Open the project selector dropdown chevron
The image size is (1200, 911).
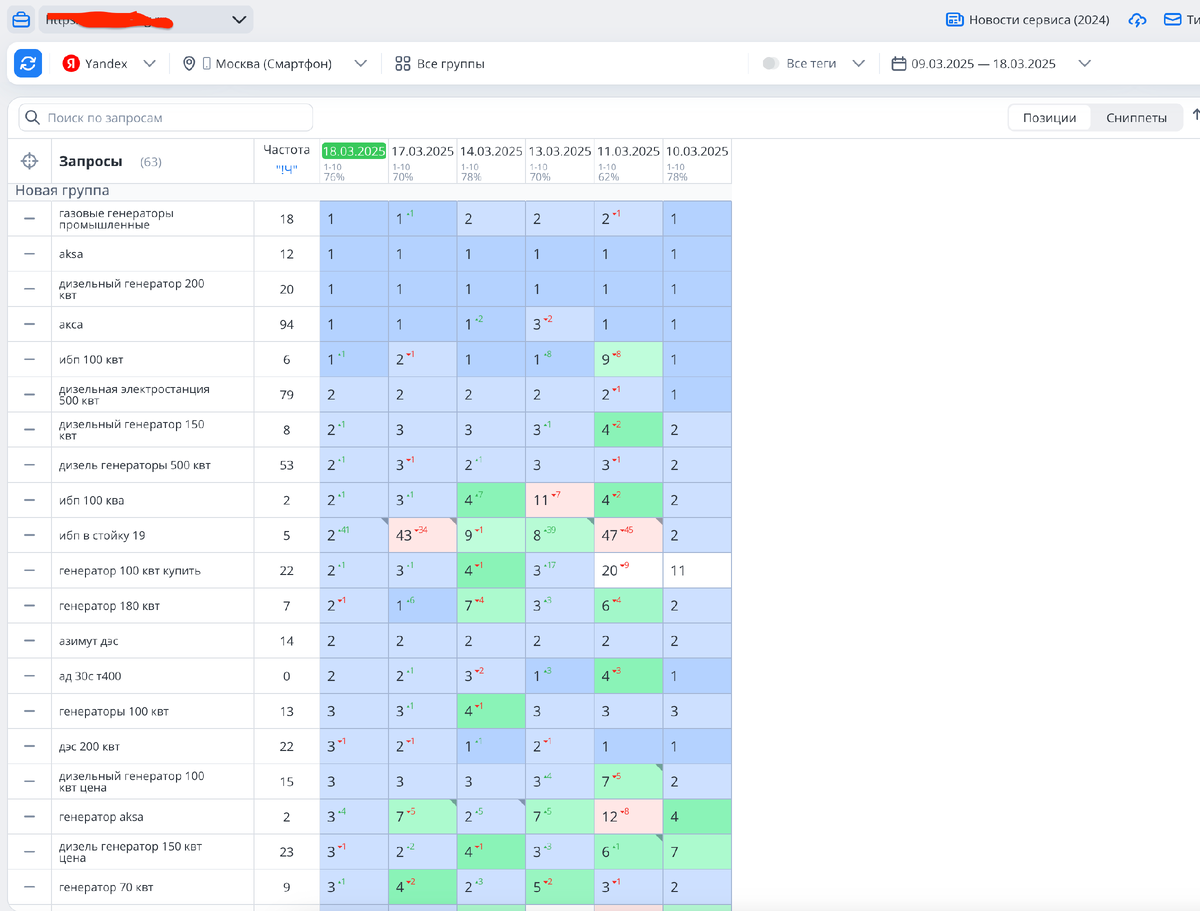point(239,19)
